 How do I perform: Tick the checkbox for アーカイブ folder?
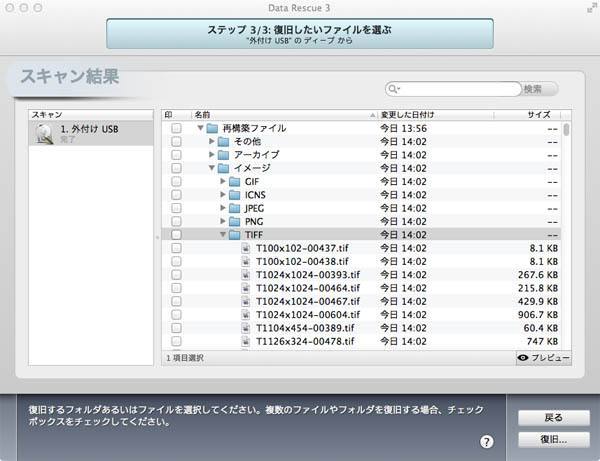point(176,155)
